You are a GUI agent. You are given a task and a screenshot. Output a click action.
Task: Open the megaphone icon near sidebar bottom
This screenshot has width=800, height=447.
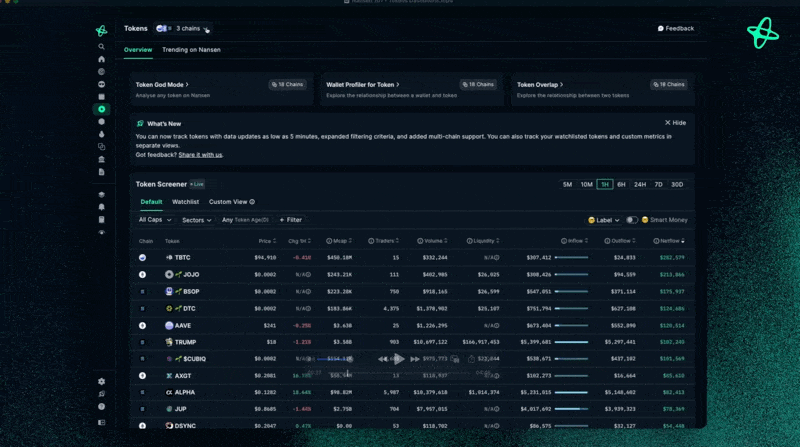click(x=102, y=394)
